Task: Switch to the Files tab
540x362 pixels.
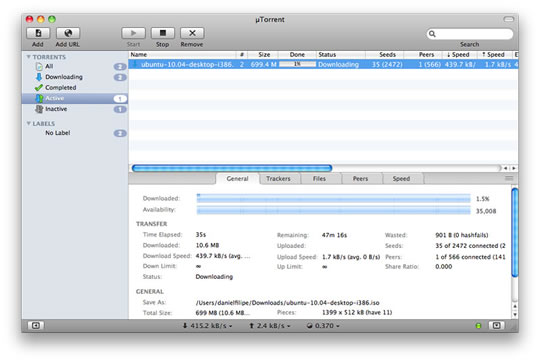Action: click(x=319, y=179)
